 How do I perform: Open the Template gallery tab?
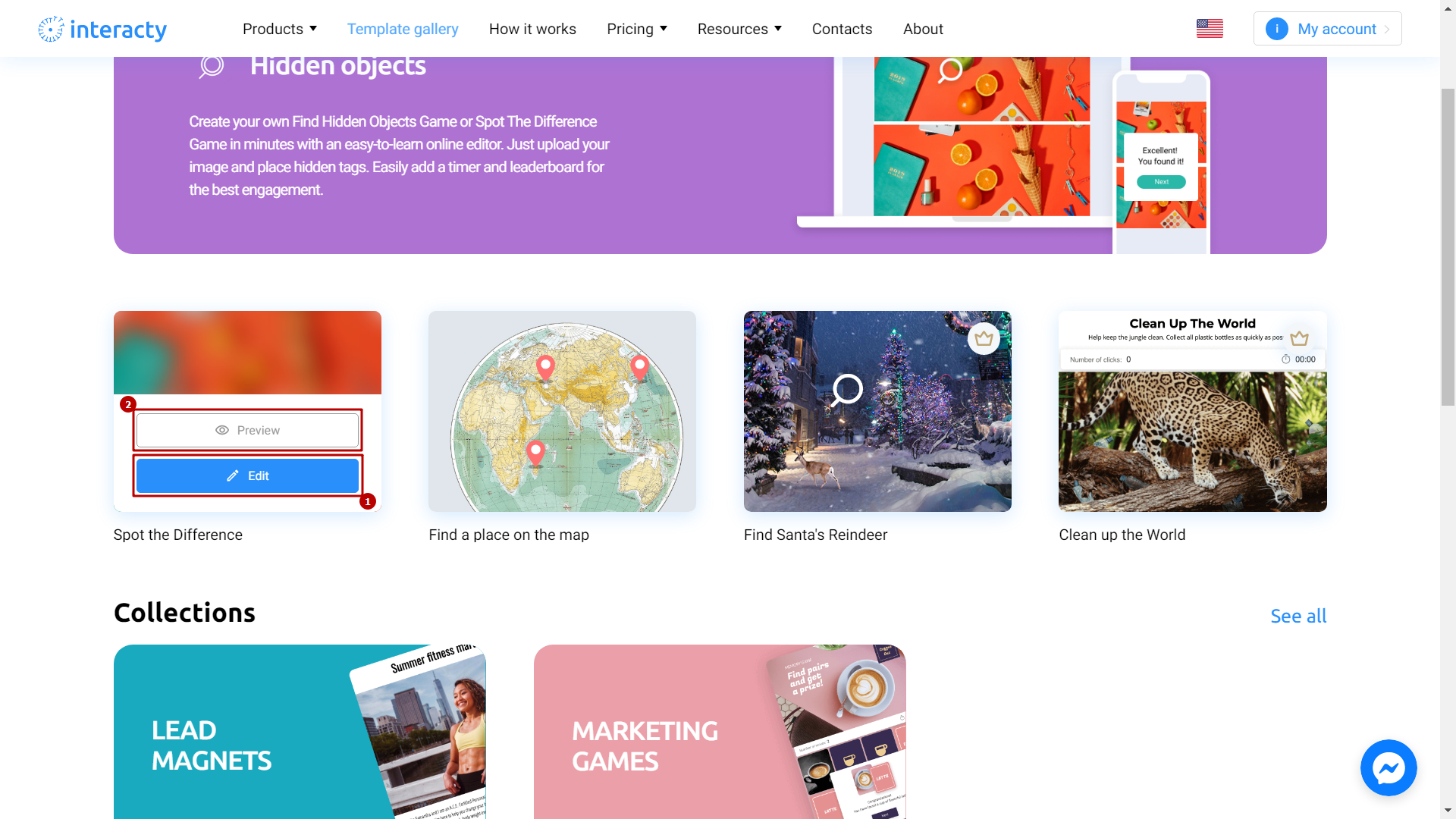(x=402, y=28)
